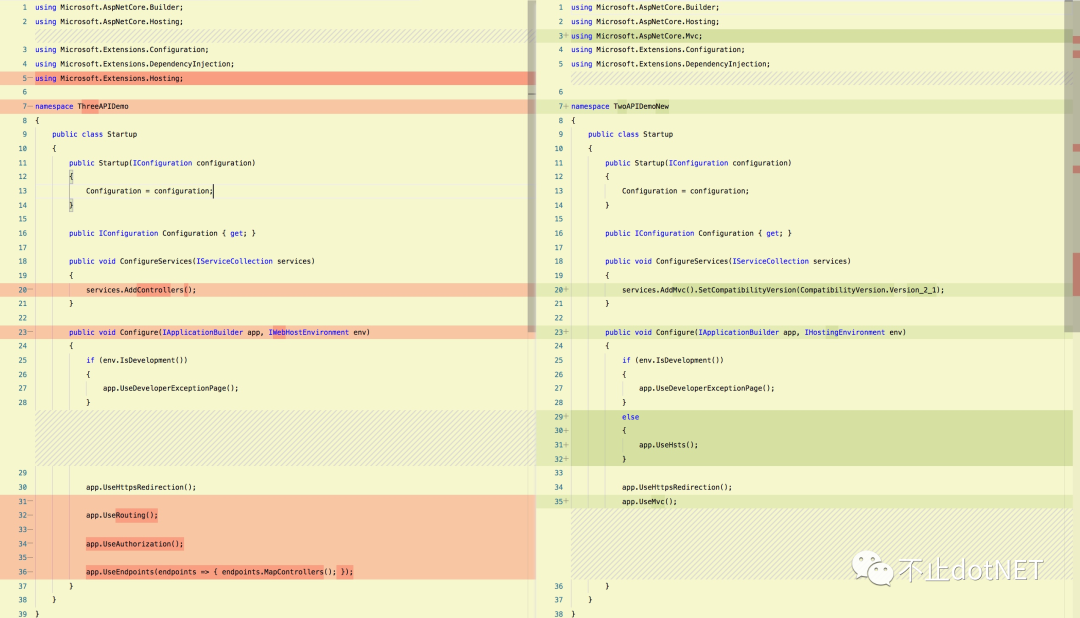Click the plus marker next to the else block
This screenshot has width=1080, height=618.
[564, 417]
